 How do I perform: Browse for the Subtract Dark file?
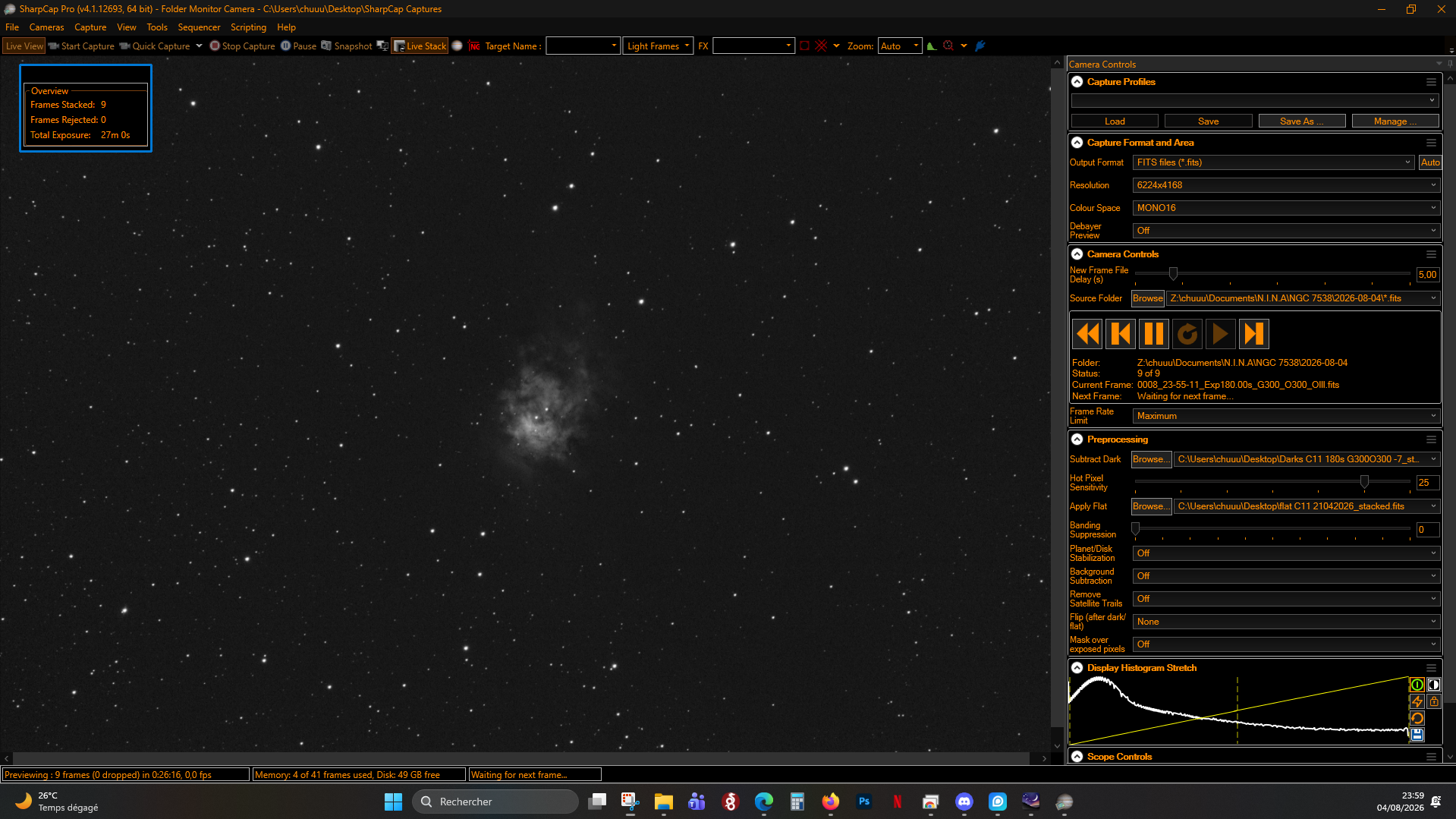[1151, 459]
